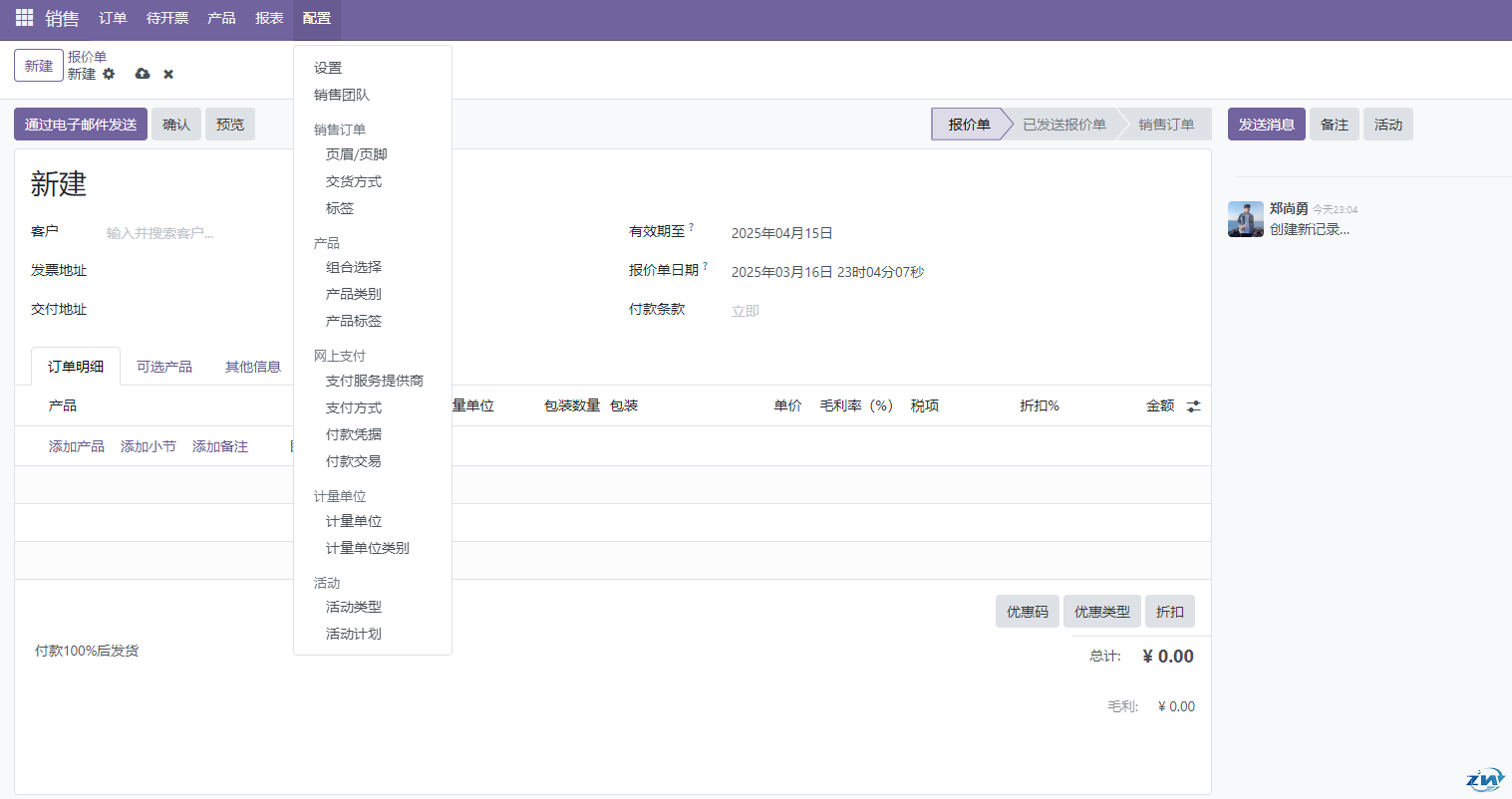Image resolution: width=1512 pixels, height=799 pixels.
Task: Click the cloud upload save icon
Action: click(143, 74)
